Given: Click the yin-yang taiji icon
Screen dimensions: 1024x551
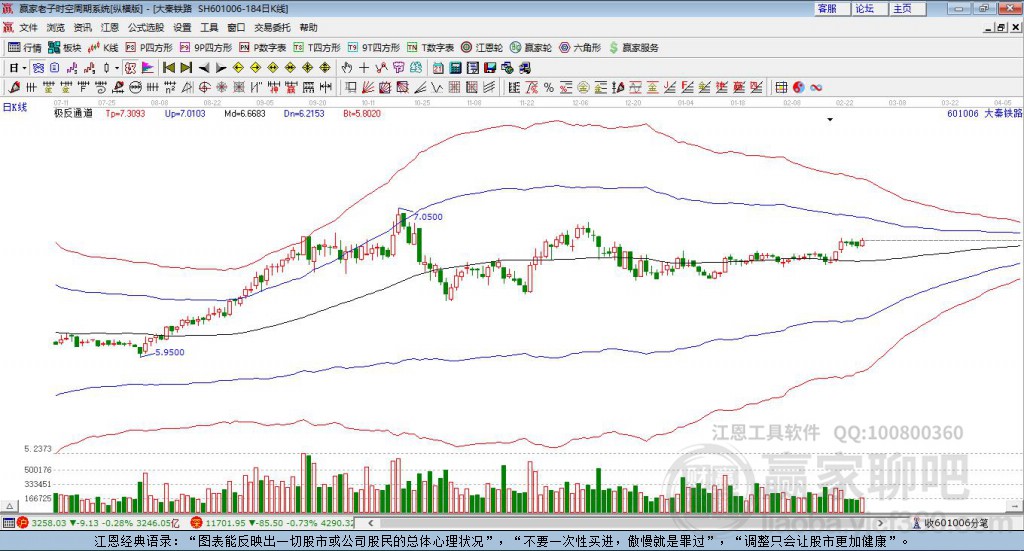Looking at the screenshot, I should click(x=799, y=87).
